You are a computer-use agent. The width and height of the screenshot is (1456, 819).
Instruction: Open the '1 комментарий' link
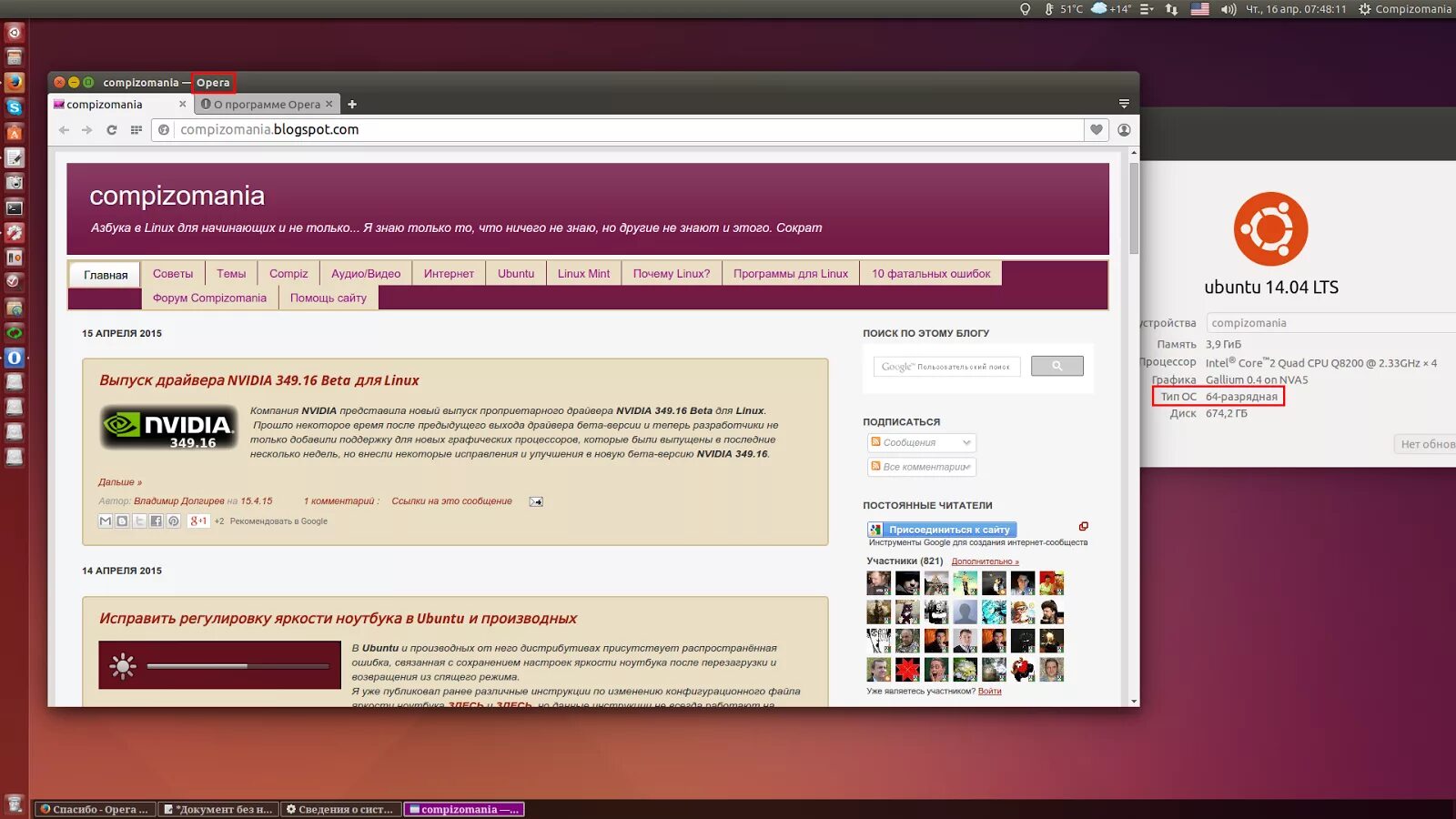[x=339, y=501]
